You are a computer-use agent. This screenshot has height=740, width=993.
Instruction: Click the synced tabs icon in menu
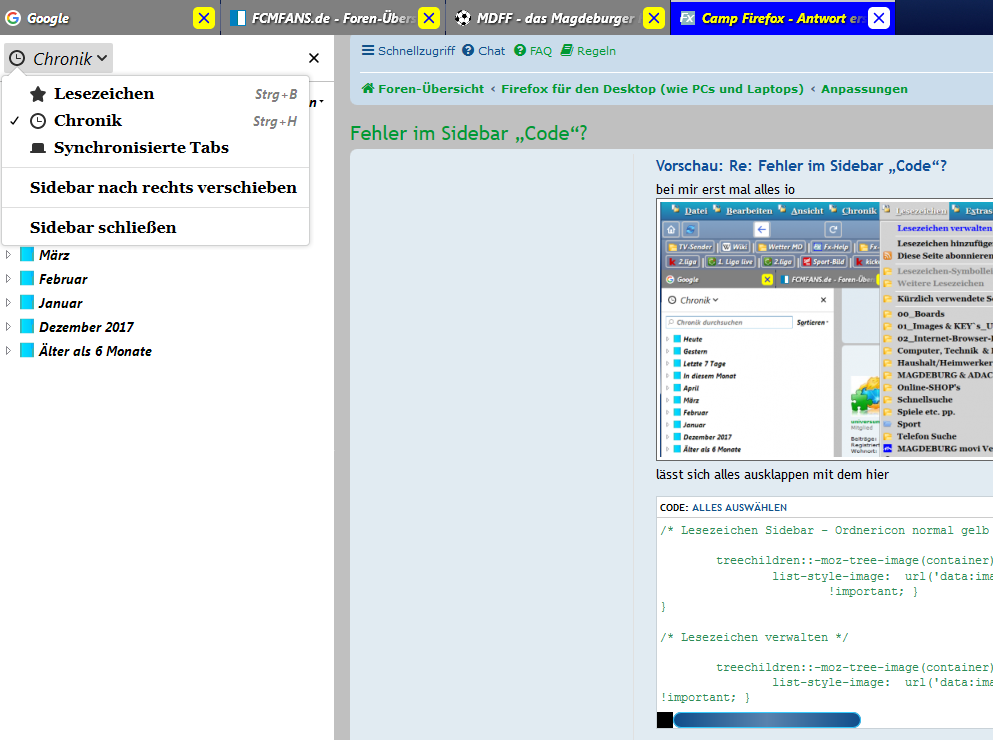pos(38,148)
